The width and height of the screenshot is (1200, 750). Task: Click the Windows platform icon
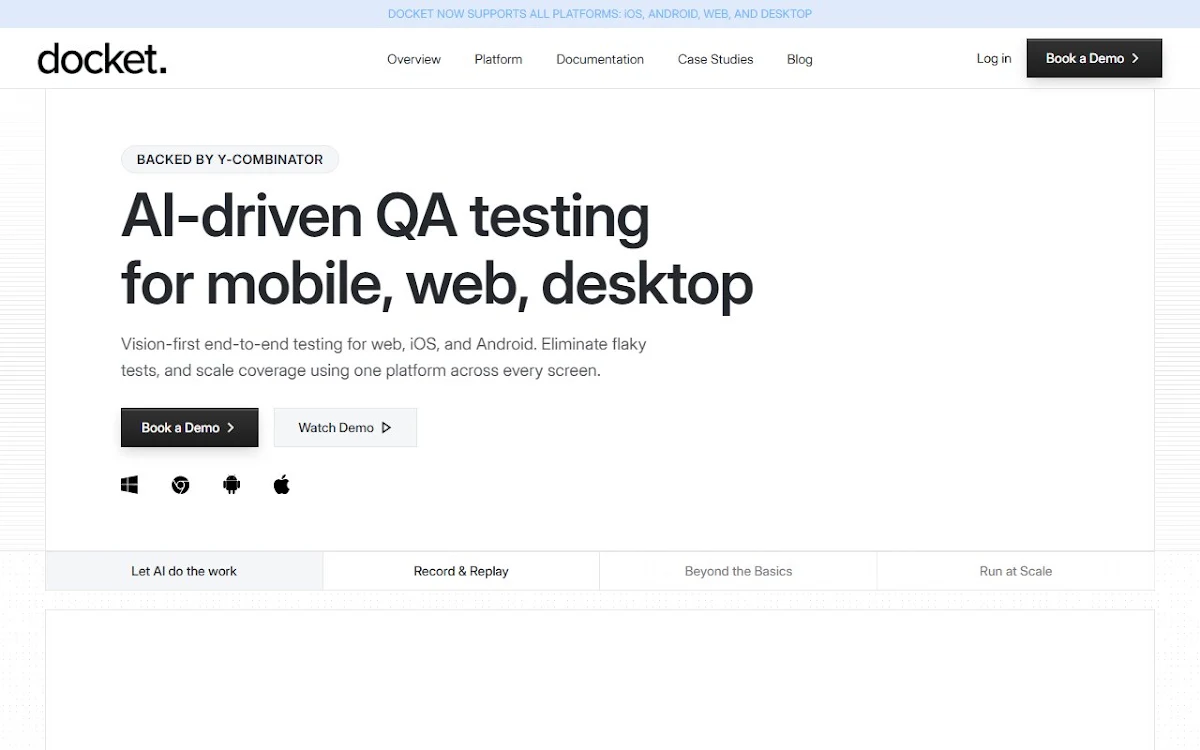129,485
